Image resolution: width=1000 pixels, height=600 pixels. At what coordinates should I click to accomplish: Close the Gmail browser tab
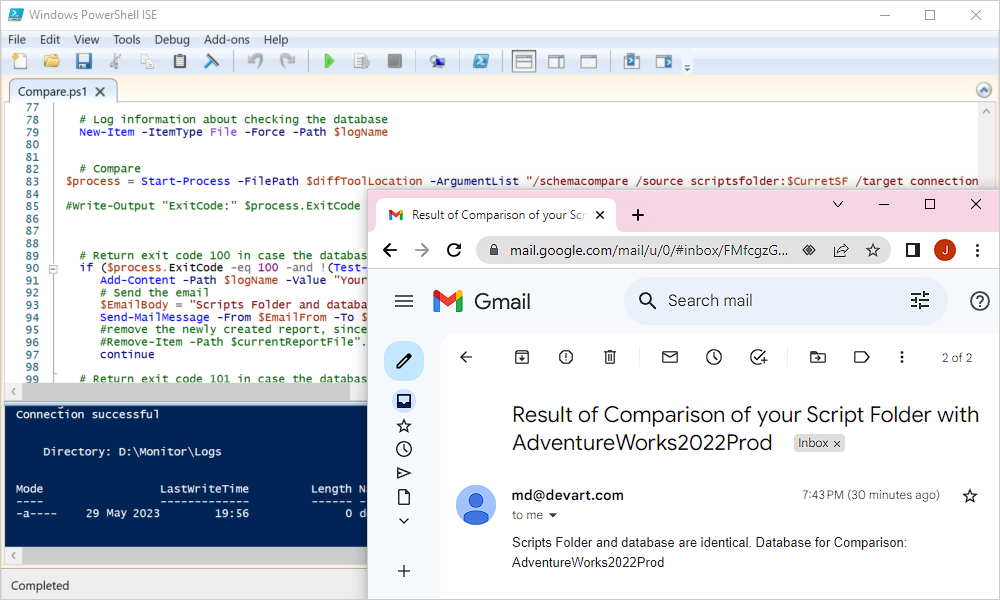click(x=599, y=216)
